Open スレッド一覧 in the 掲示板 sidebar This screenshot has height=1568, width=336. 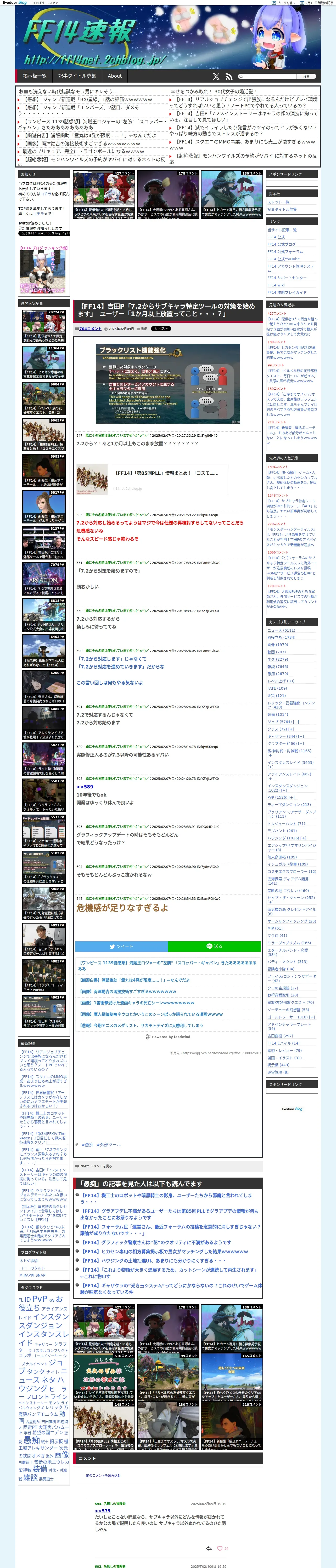[278, 202]
